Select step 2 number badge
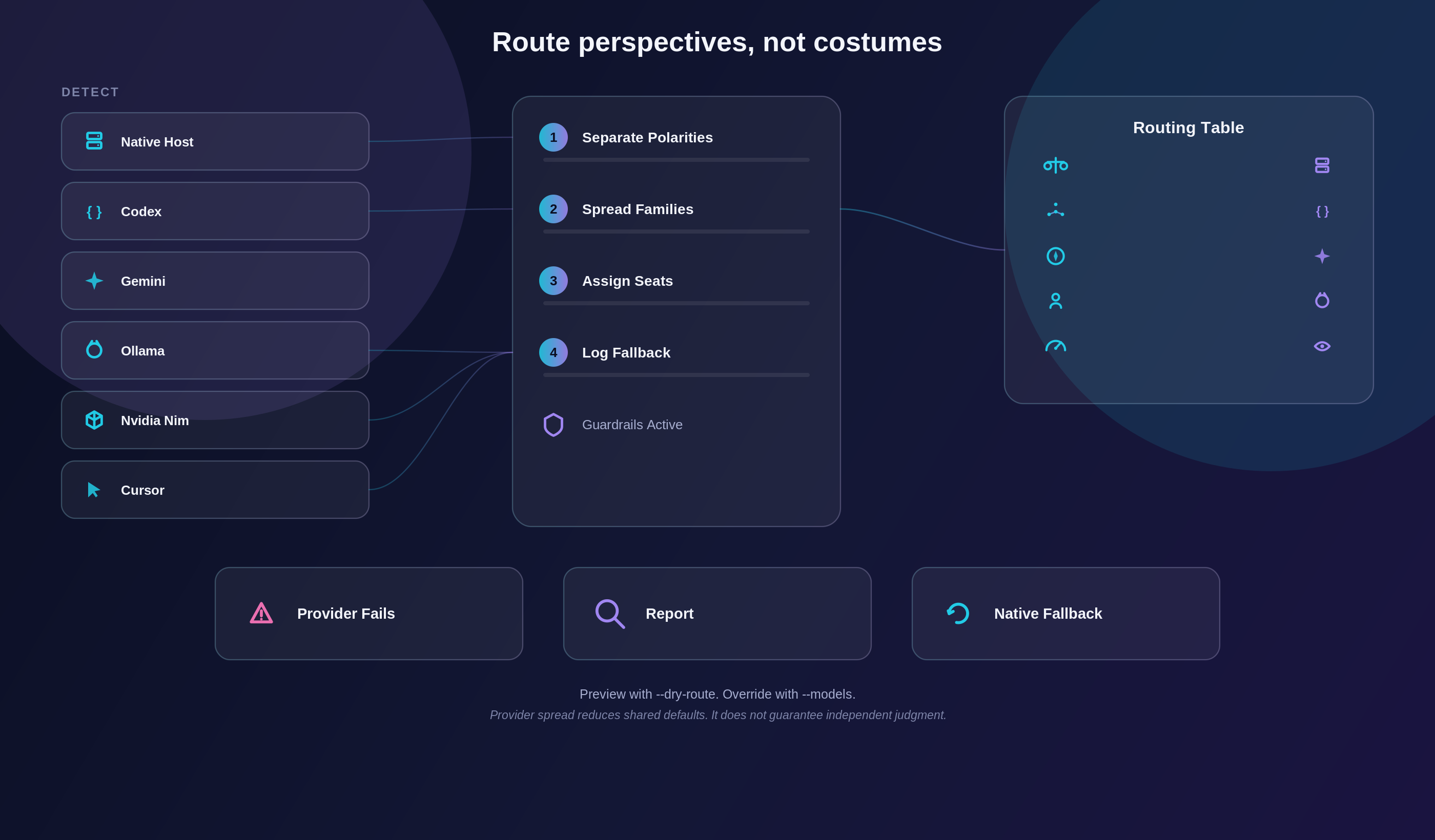 pos(553,209)
